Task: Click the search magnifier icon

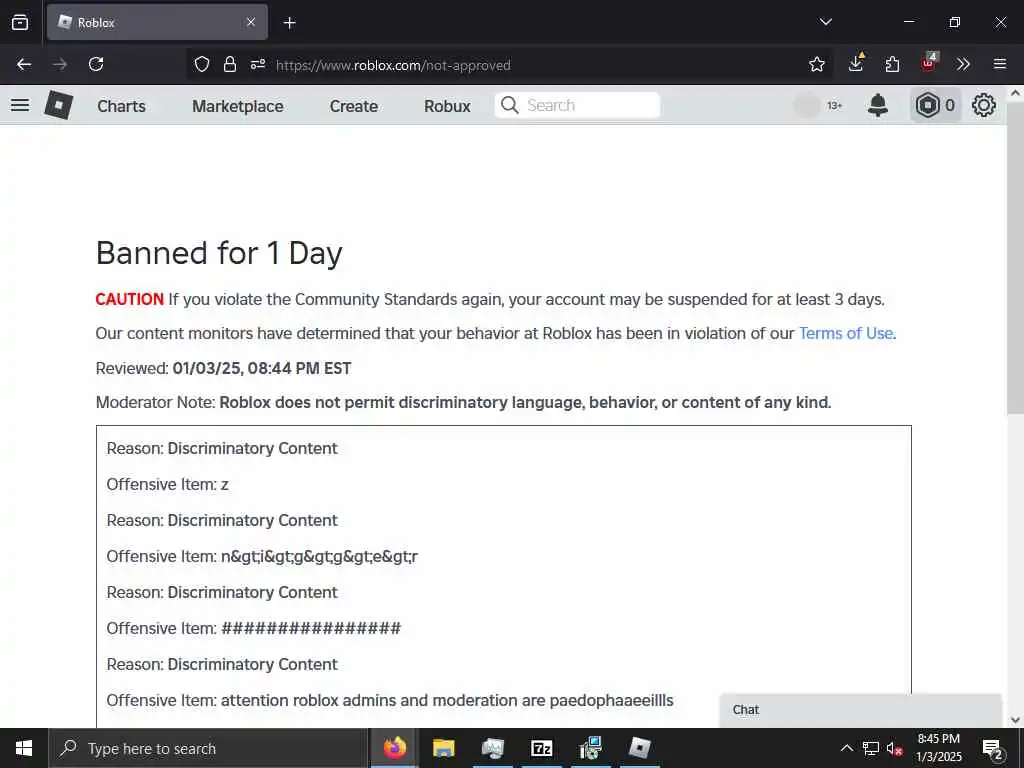Action: pyautogui.click(x=509, y=105)
